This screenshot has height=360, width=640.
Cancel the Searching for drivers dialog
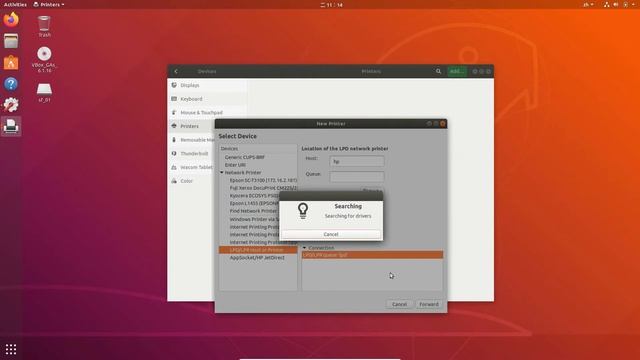(x=331, y=234)
